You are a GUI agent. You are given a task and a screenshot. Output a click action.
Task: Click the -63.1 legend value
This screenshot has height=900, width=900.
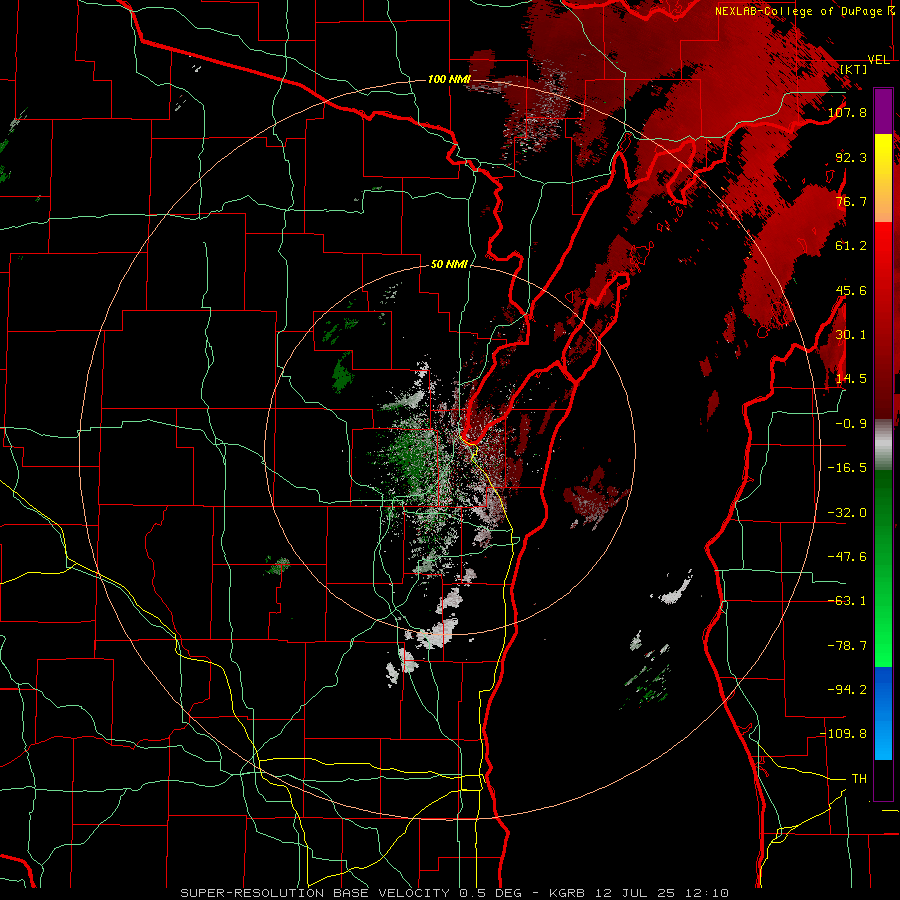pyautogui.click(x=847, y=601)
